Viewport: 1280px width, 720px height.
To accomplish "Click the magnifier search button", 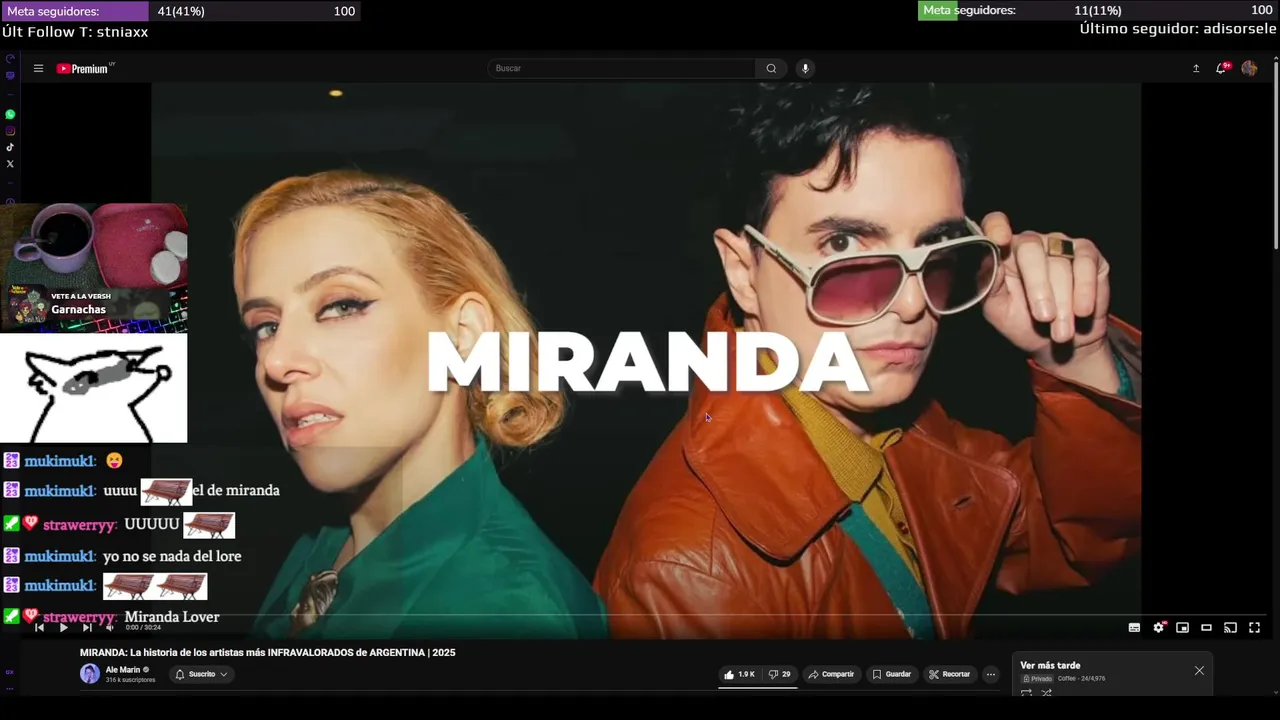I will 771,68.
